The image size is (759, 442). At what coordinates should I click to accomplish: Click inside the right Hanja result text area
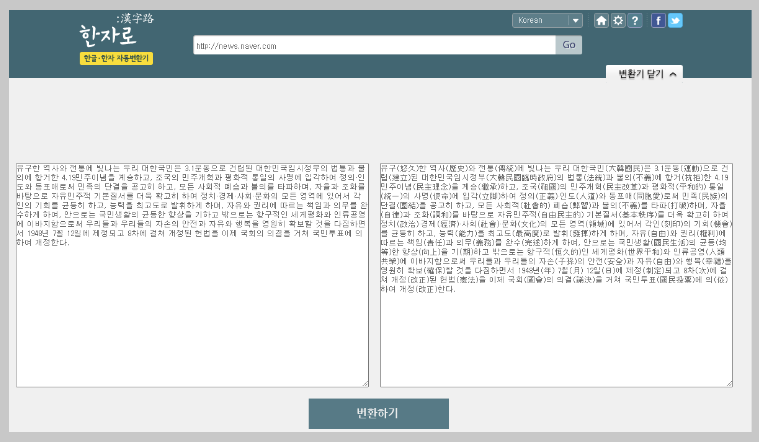tap(556, 275)
